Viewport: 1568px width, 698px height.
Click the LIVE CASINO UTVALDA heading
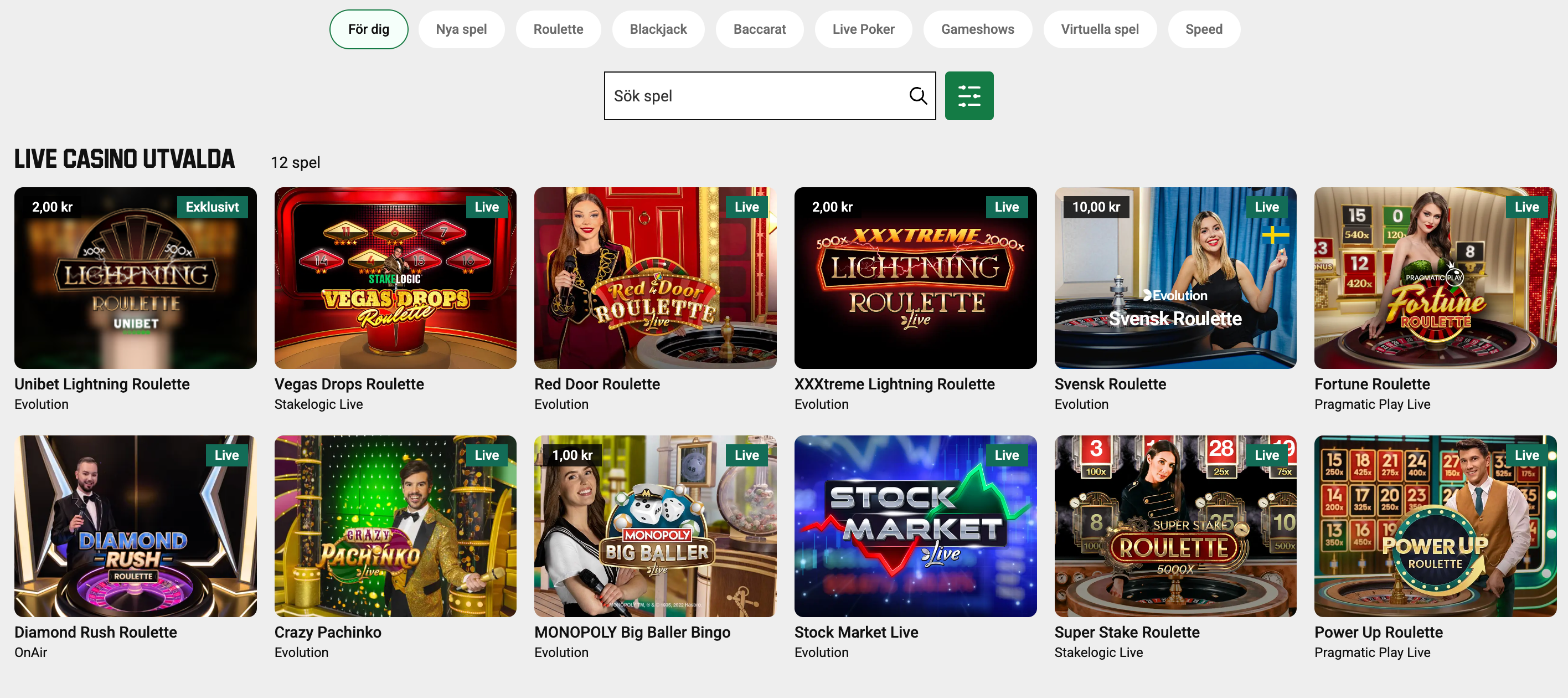point(124,159)
